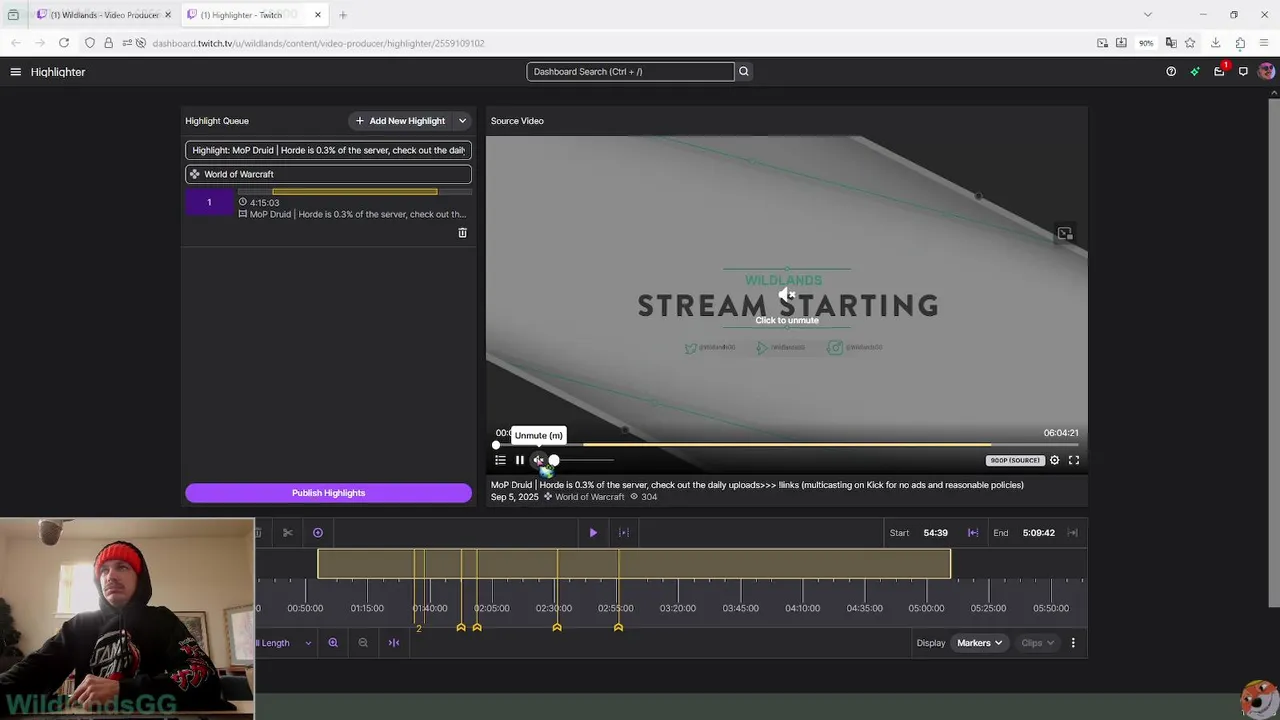
Task: Click timeline marker labeled 2
Action: pyautogui.click(x=419, y=628)
